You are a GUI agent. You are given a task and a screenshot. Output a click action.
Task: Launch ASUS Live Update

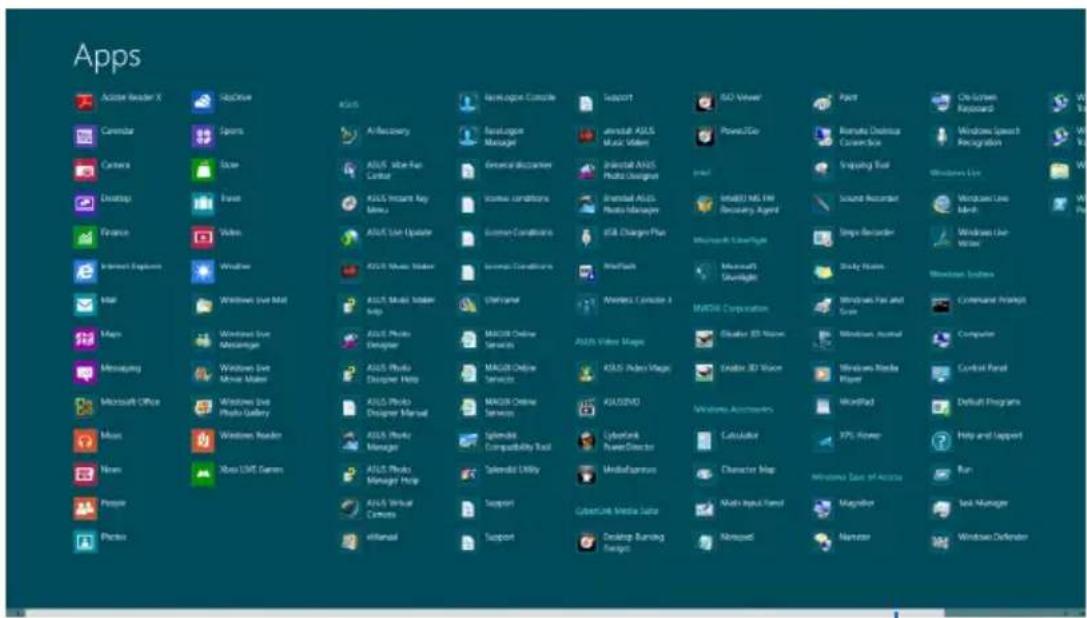tap(385, 237)
